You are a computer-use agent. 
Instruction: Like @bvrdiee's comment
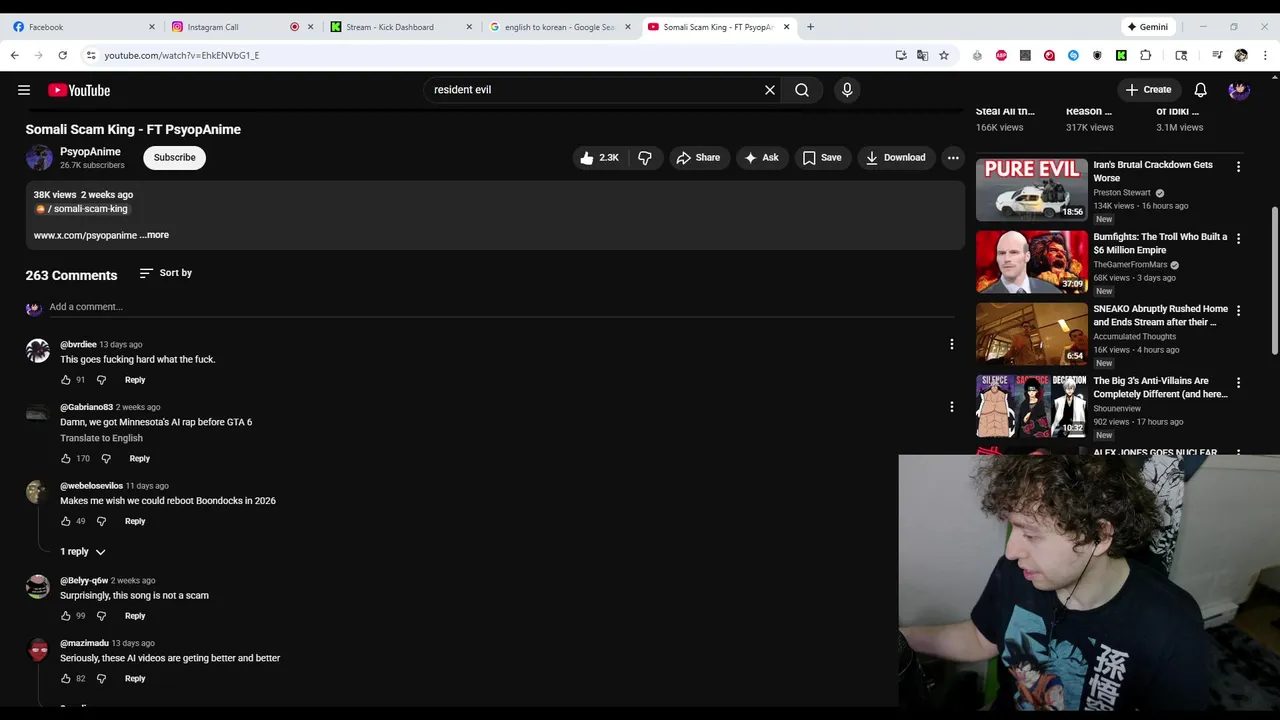pos(66,380)
